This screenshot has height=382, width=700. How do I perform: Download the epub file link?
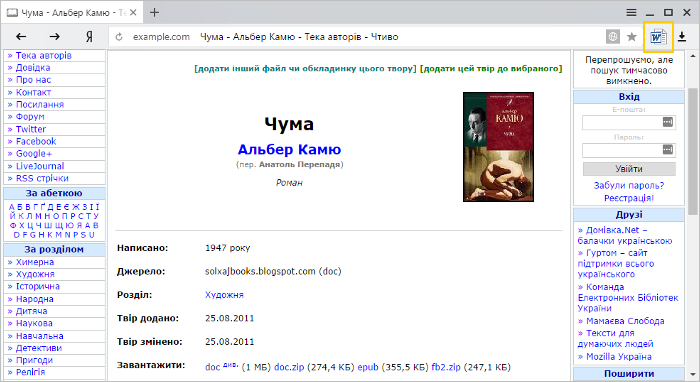tap(368, 367)
